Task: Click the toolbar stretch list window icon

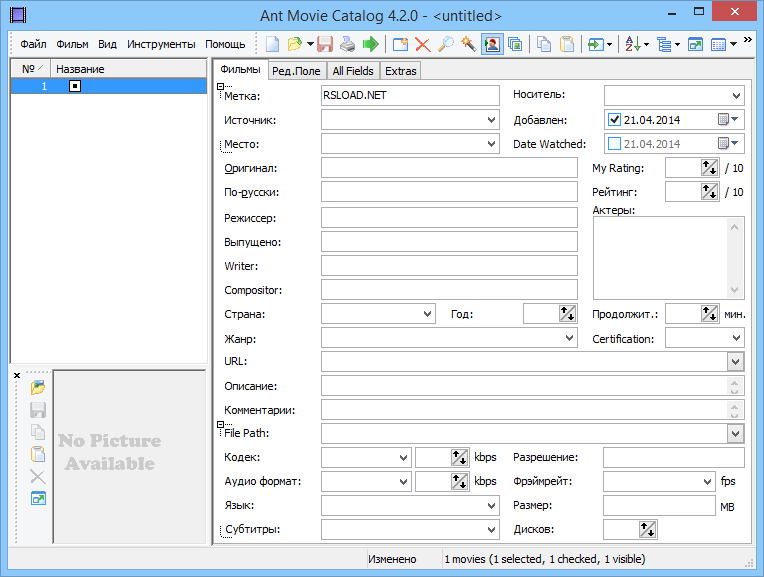Action: (695, 44)
